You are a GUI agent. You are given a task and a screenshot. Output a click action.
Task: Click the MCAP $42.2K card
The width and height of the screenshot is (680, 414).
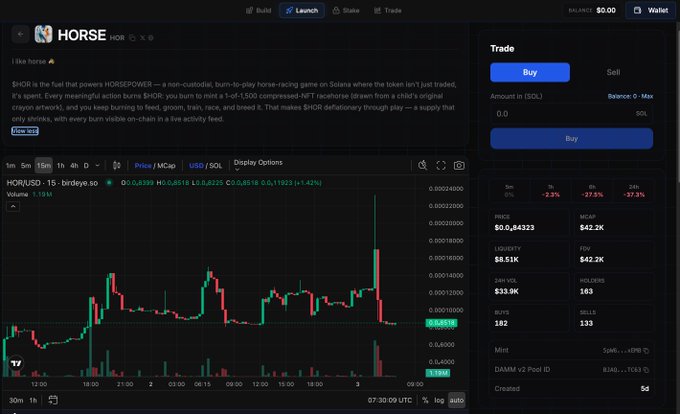614,222
